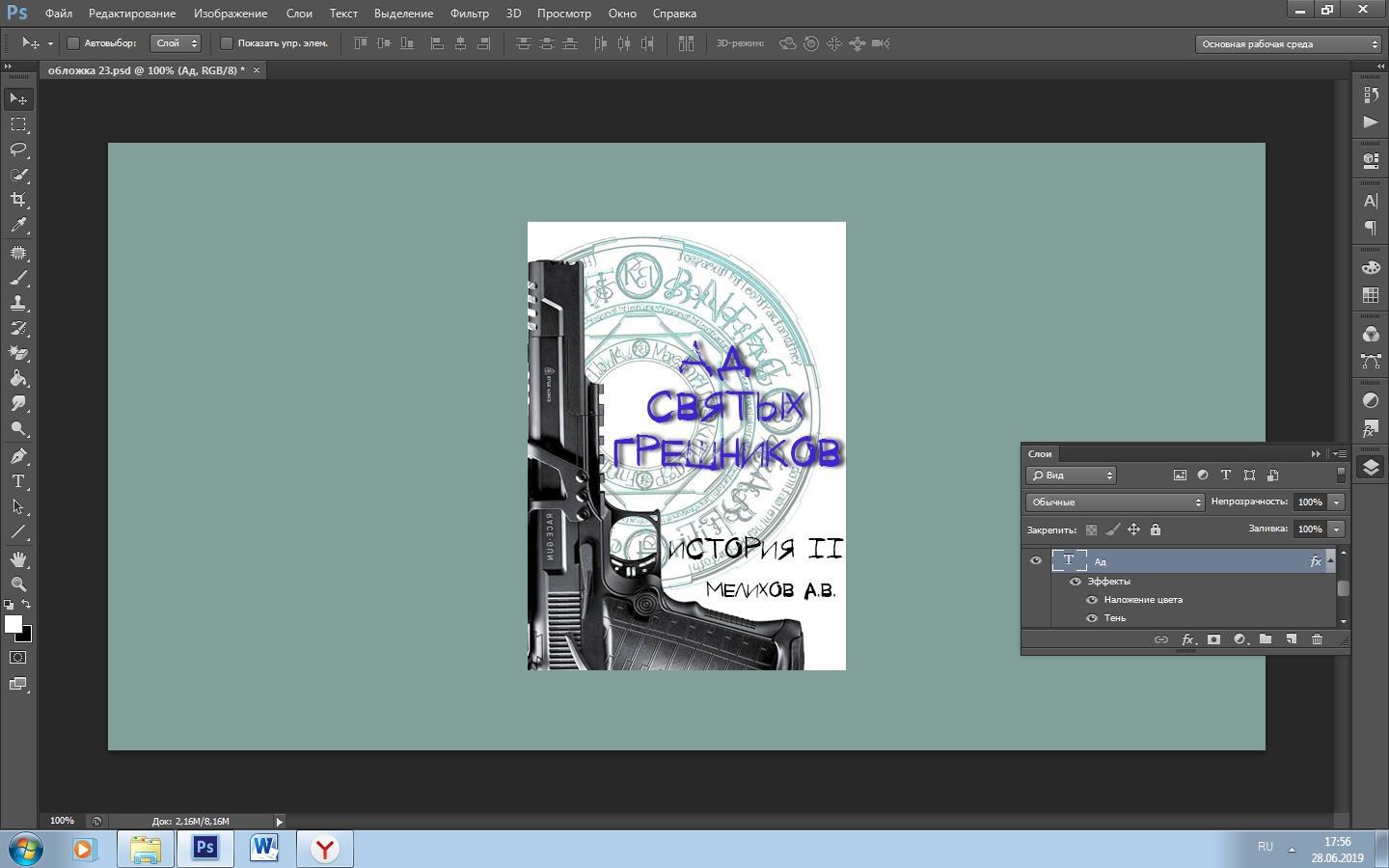Open Word from the taskbar
The image size is (1389, 868).
[x=264, y=849]
